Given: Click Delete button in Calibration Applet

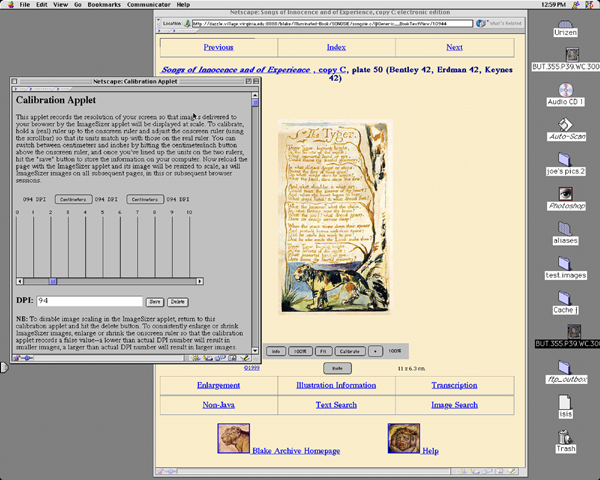Looking at the screenshot, I should (178, 302).
